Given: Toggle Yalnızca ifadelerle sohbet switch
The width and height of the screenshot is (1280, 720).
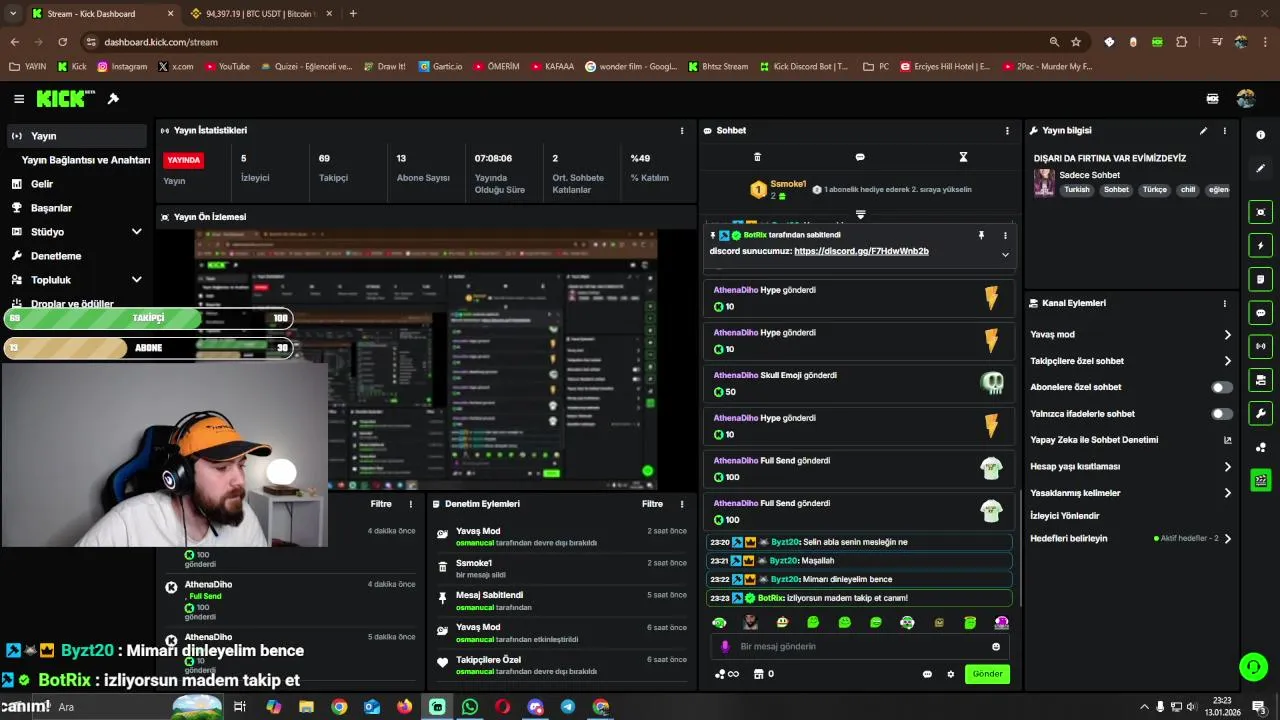Looking at the screenshot, I should pos(1222,414).
